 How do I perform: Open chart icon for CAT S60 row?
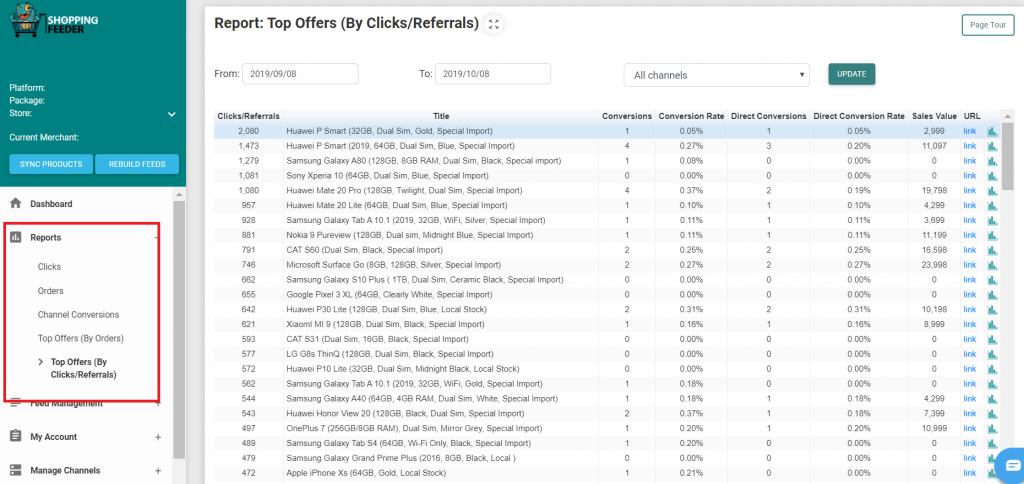pos(993,250)
